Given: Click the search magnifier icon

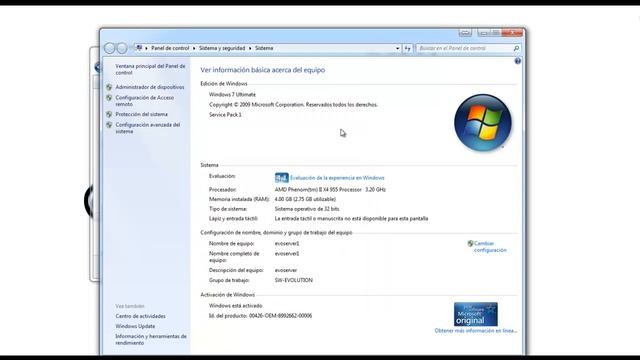Looking at the screenshot, I should [x=516, y=48].
